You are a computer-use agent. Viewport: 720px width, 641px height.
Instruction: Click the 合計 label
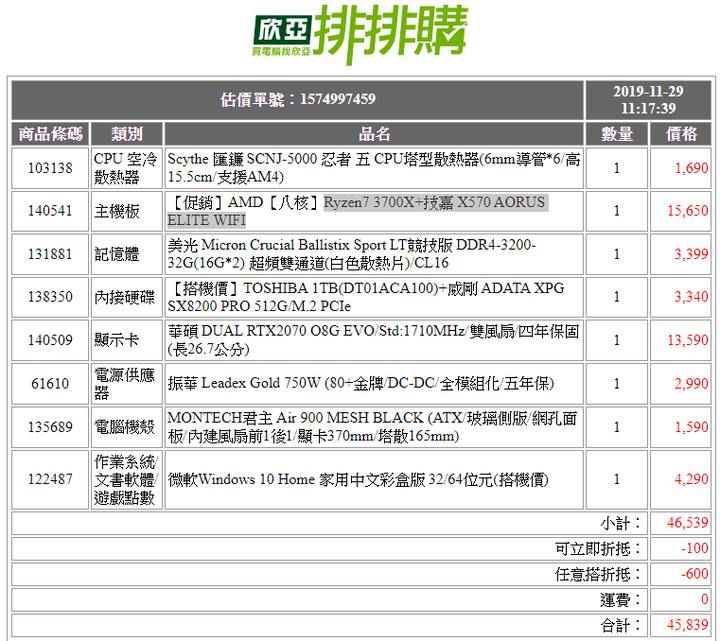pos(621,625)
